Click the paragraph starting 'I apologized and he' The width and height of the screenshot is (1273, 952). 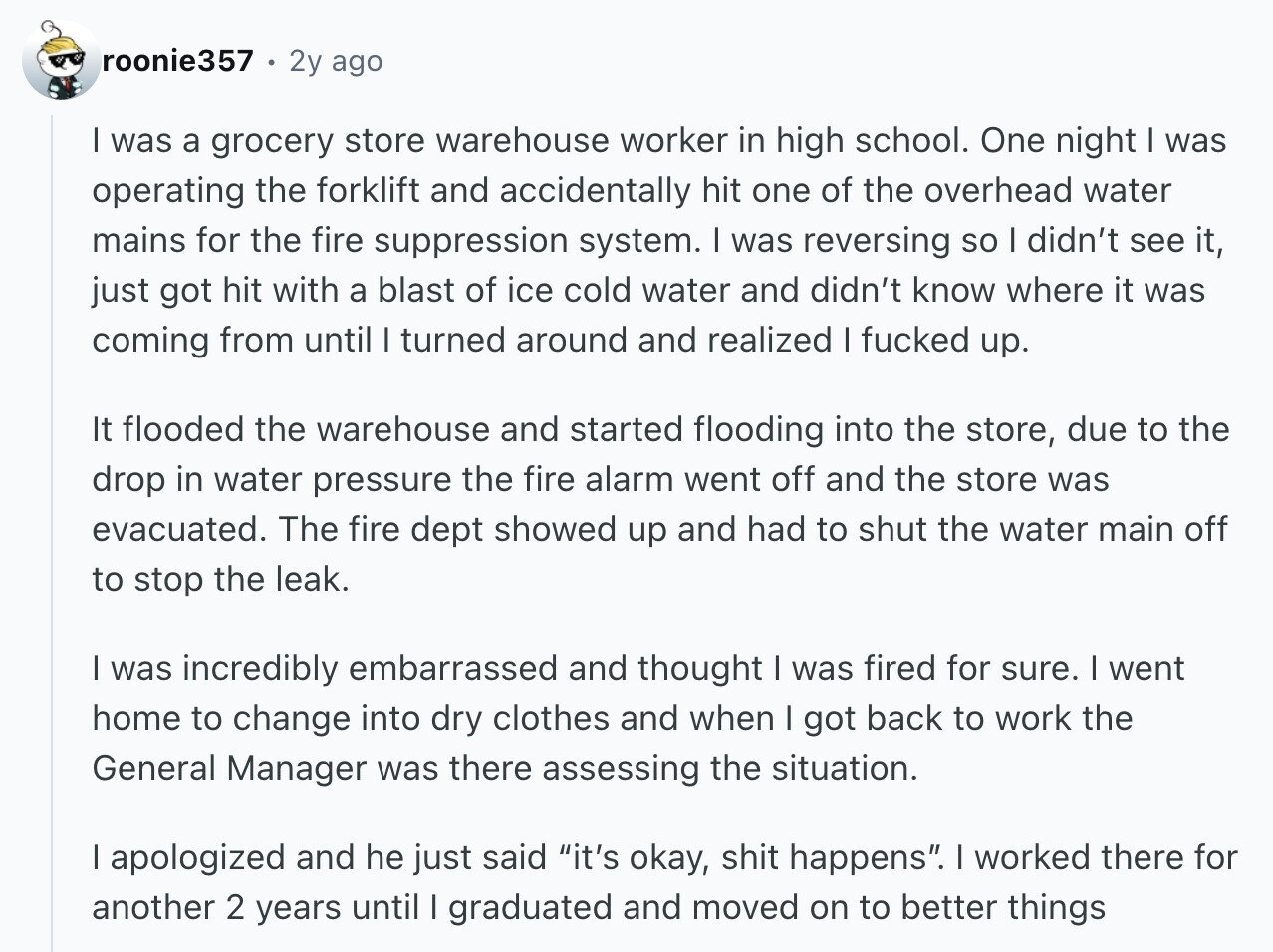click(664, 882)
